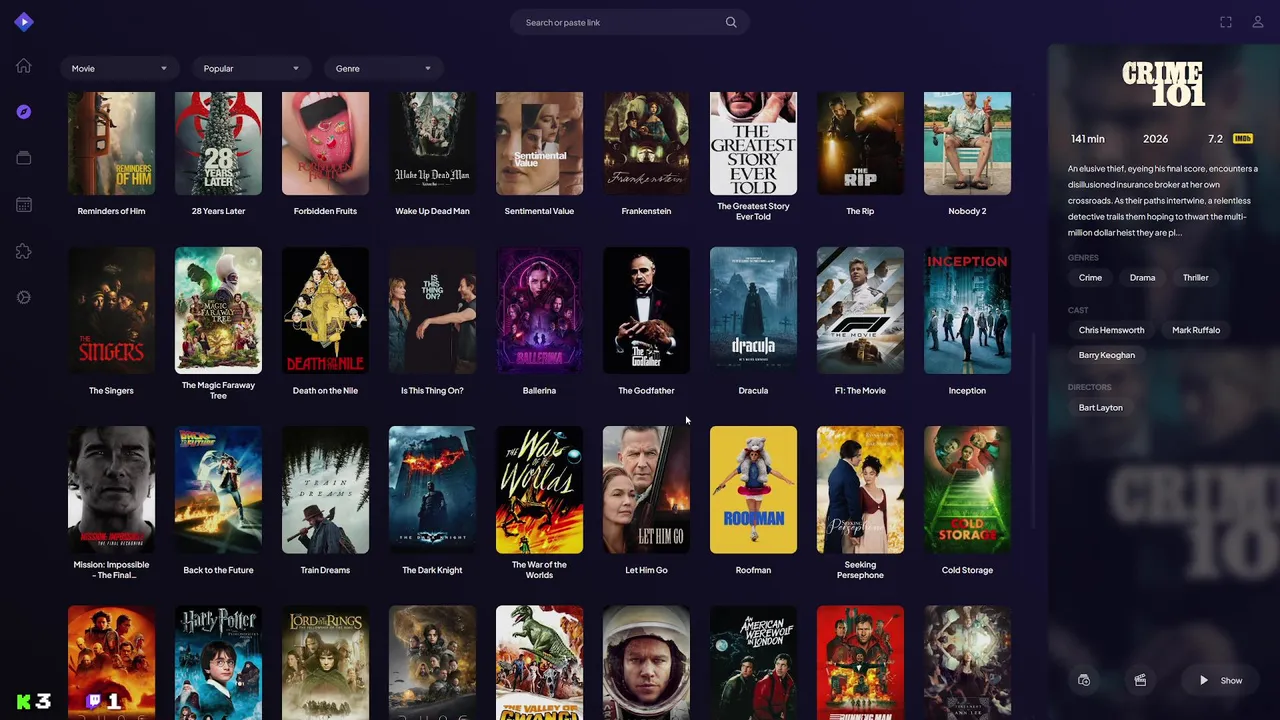Open the Forbidden Fruits poster
Image resolution: width=1280 pixels, height=720 pixels.
(x=325, y=143)
